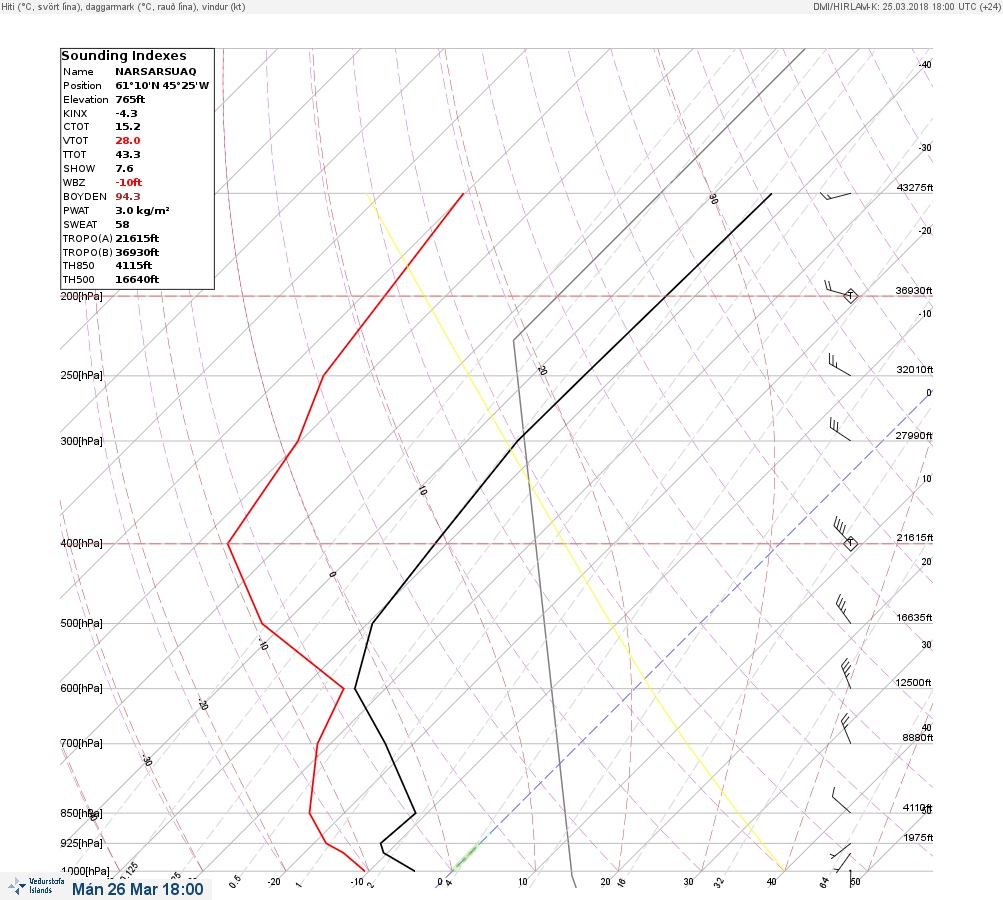Click the 27990ft altitude label
Screen dimensions: 1003x900
click(x=914, y=436)
